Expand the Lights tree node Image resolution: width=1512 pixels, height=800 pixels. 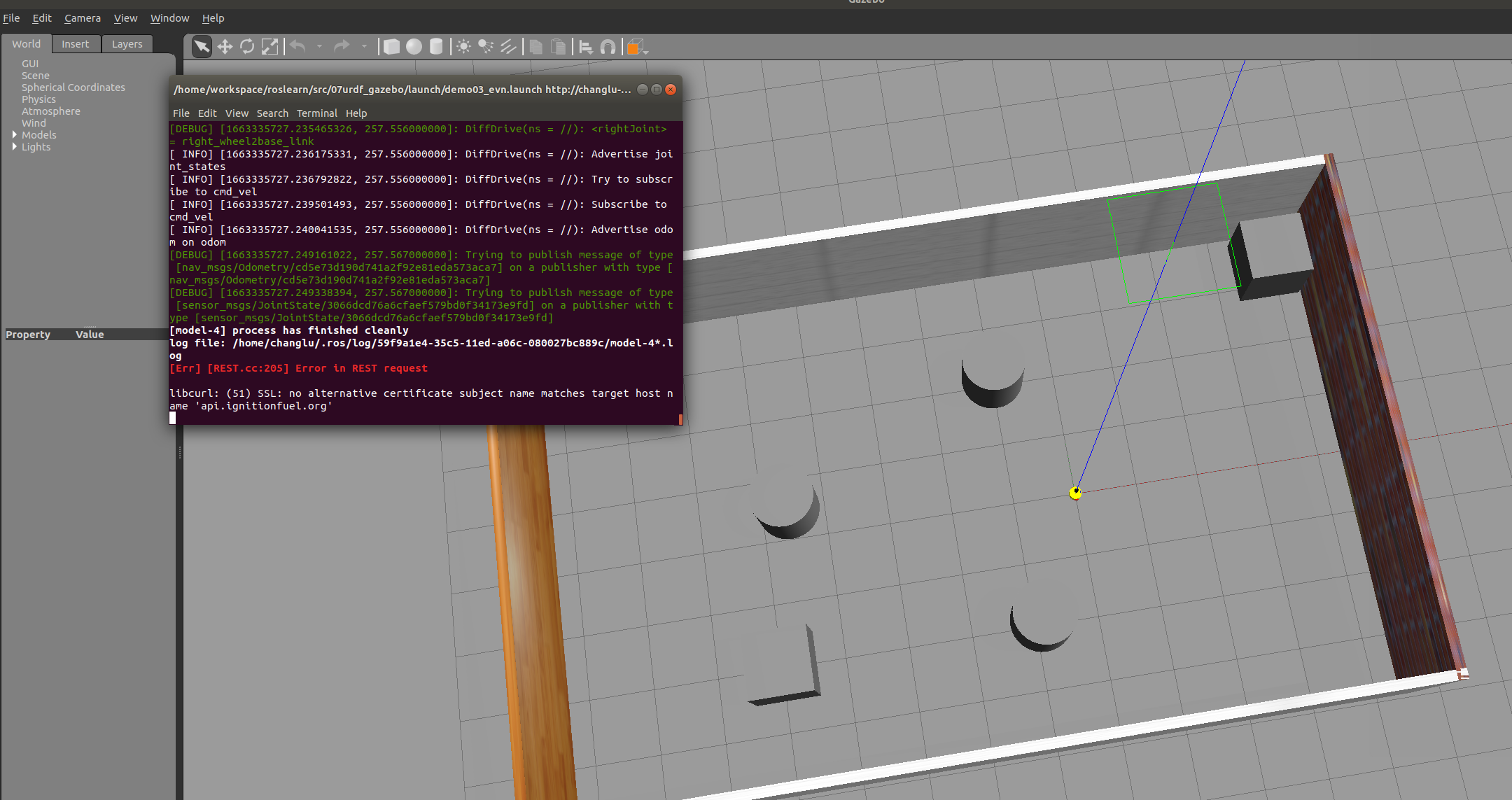pyautogui.click(x=14, y=147)
